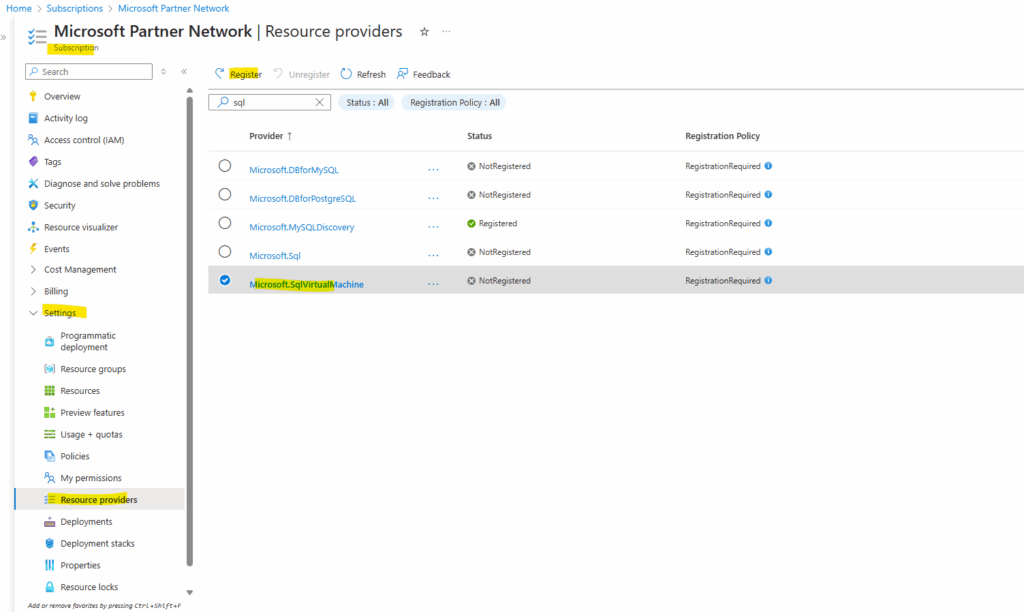This screenshot has height=612, width=1024.
Task: Select the Microsoft.DBforMySQL radio button
Action: coord(225,166)
